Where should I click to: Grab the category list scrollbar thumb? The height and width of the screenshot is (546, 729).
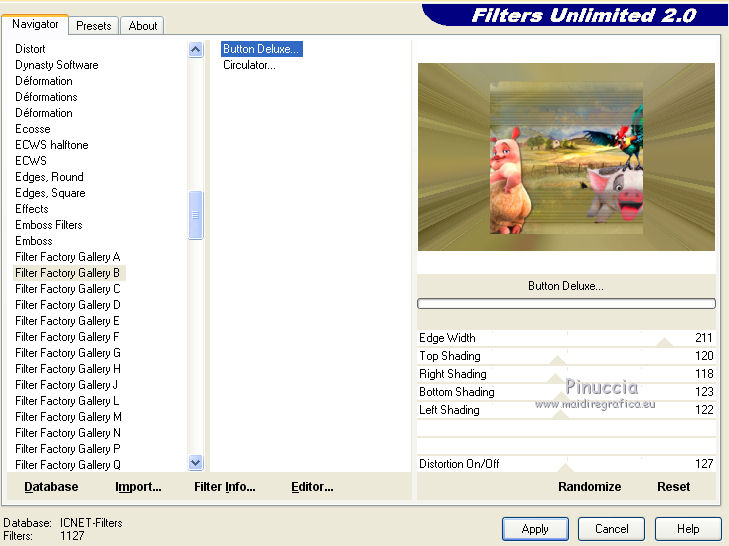click(196, 215)
